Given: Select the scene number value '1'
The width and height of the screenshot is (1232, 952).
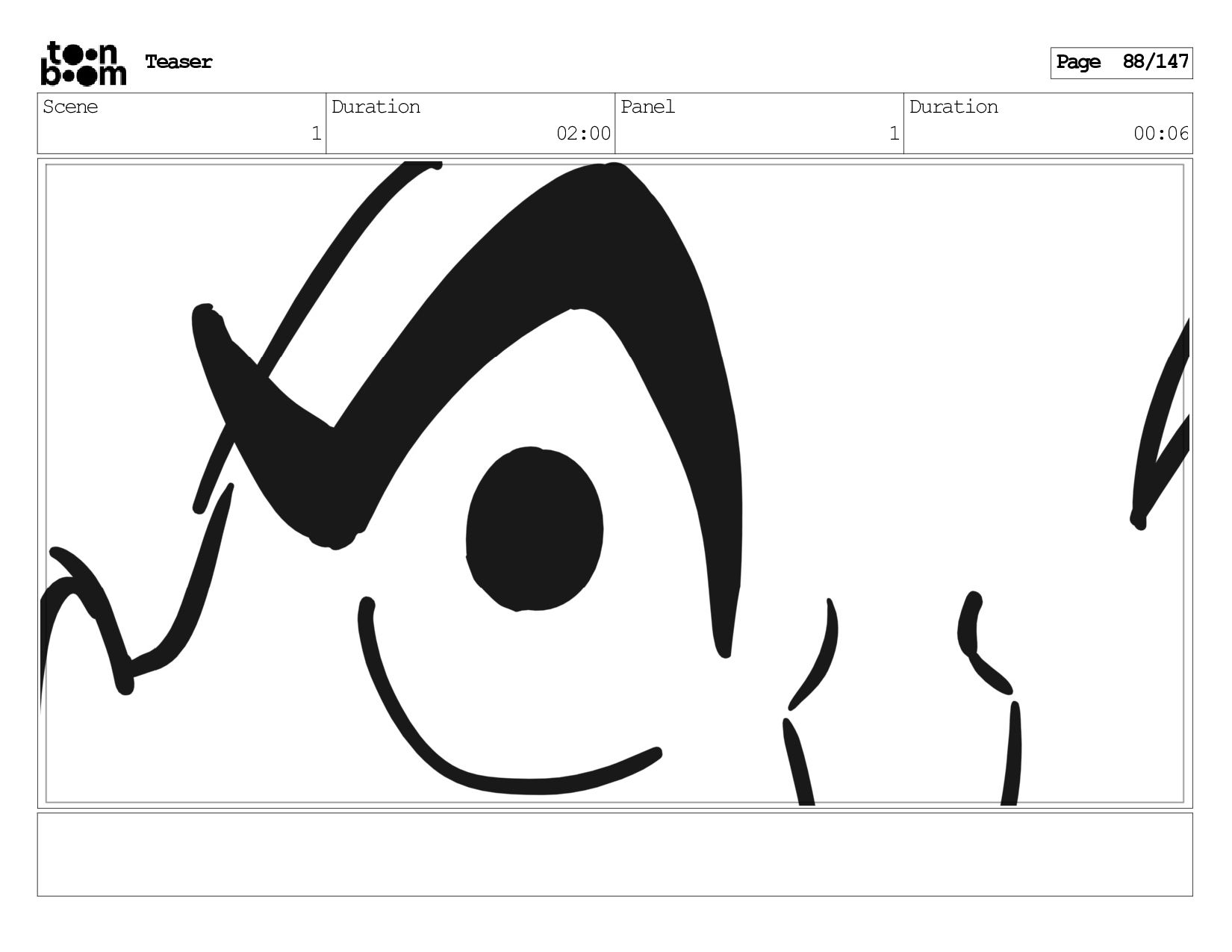Looking at the screenshot, I should [x=316, y=134].
